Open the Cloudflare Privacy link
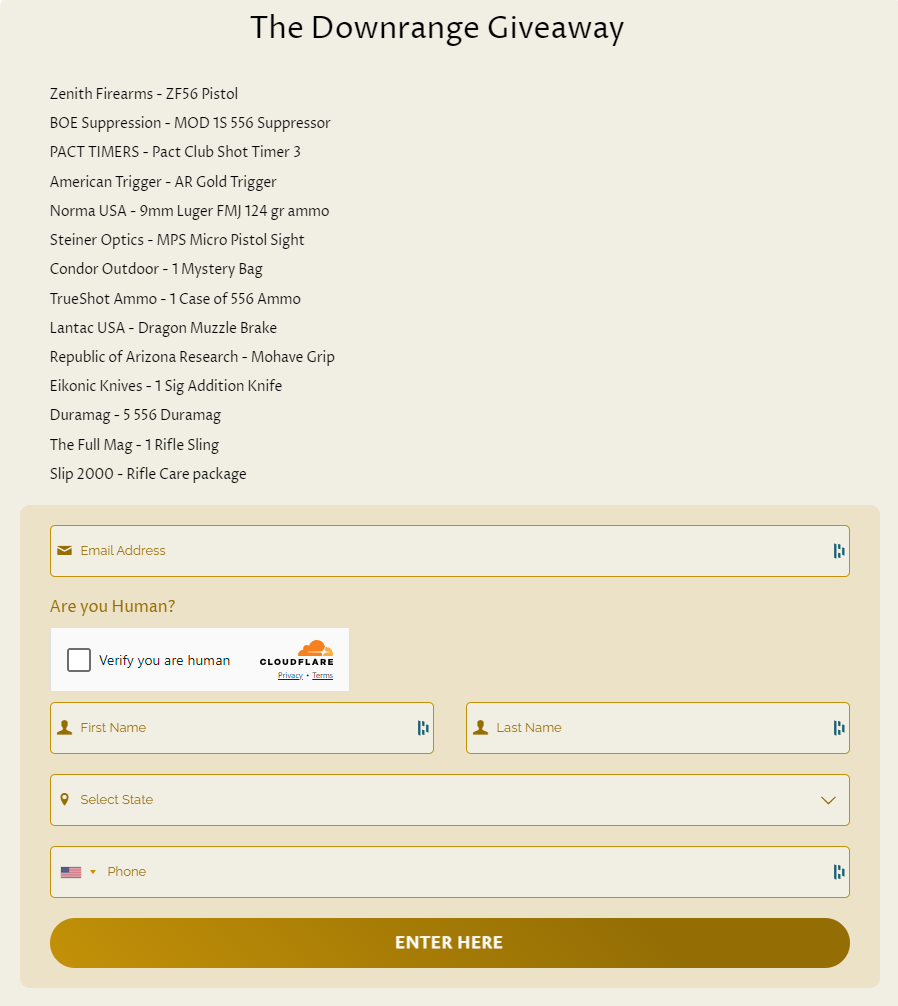 [290, 676]
